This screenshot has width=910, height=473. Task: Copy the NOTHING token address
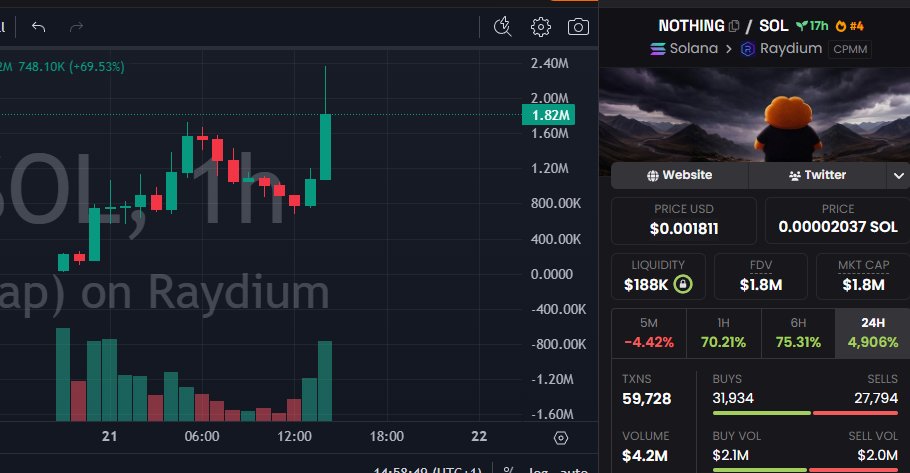tap(735, 26)
